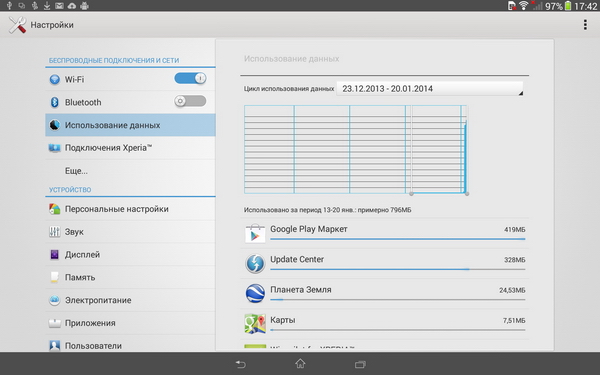Tap the Android back navigation icon
600x375 pixels.
240,364
